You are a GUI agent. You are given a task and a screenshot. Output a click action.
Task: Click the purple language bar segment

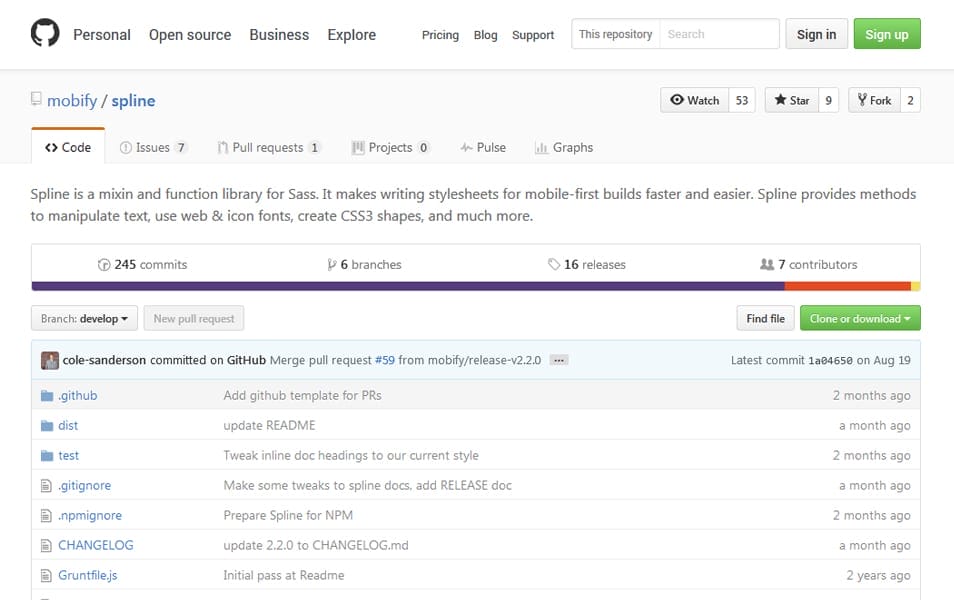point(408,286)
